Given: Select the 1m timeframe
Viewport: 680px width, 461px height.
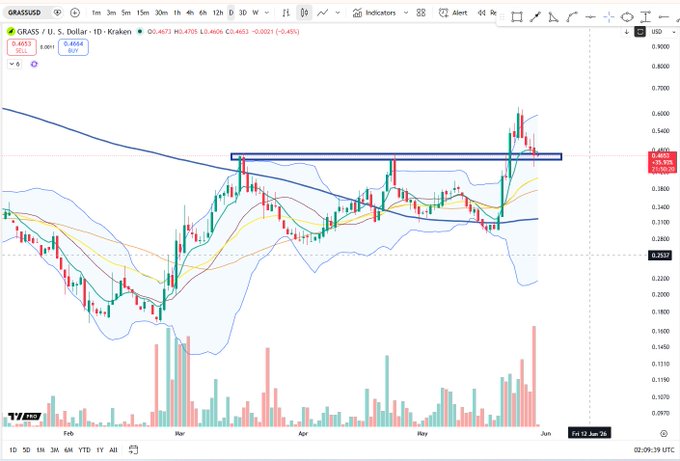Looking at the screenshot, I should (96, 13).
